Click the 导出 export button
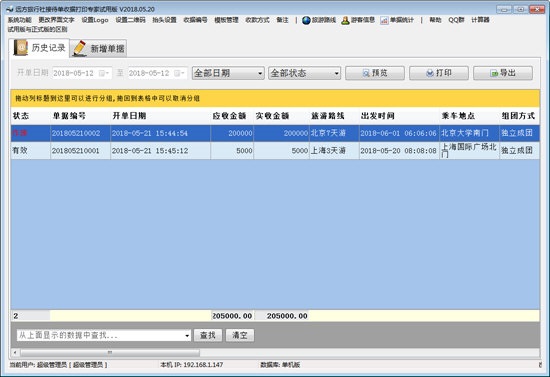This screenshot has width=550, height=377. 503,73
